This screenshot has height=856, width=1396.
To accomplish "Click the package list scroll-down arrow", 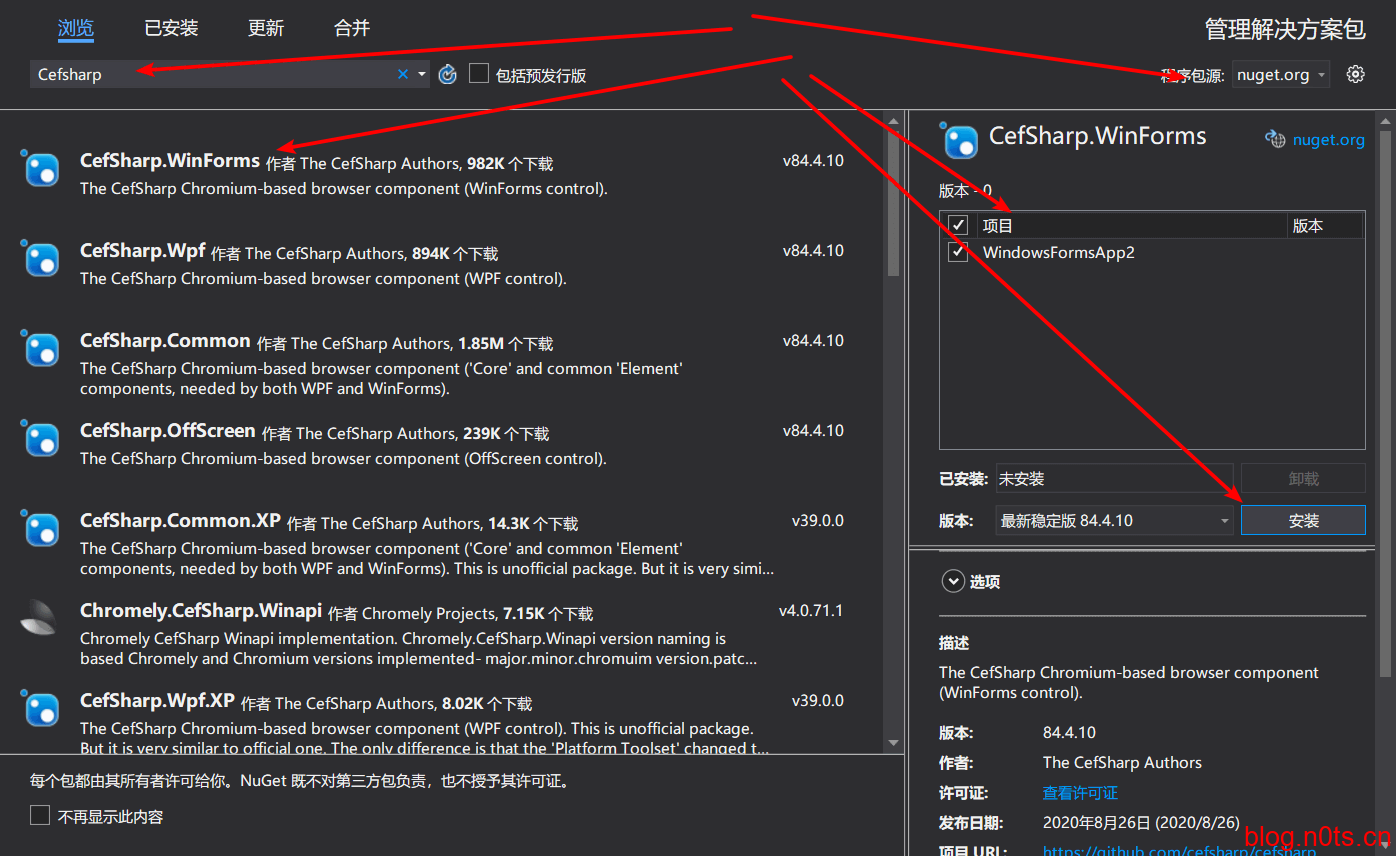I will point(893,743).
